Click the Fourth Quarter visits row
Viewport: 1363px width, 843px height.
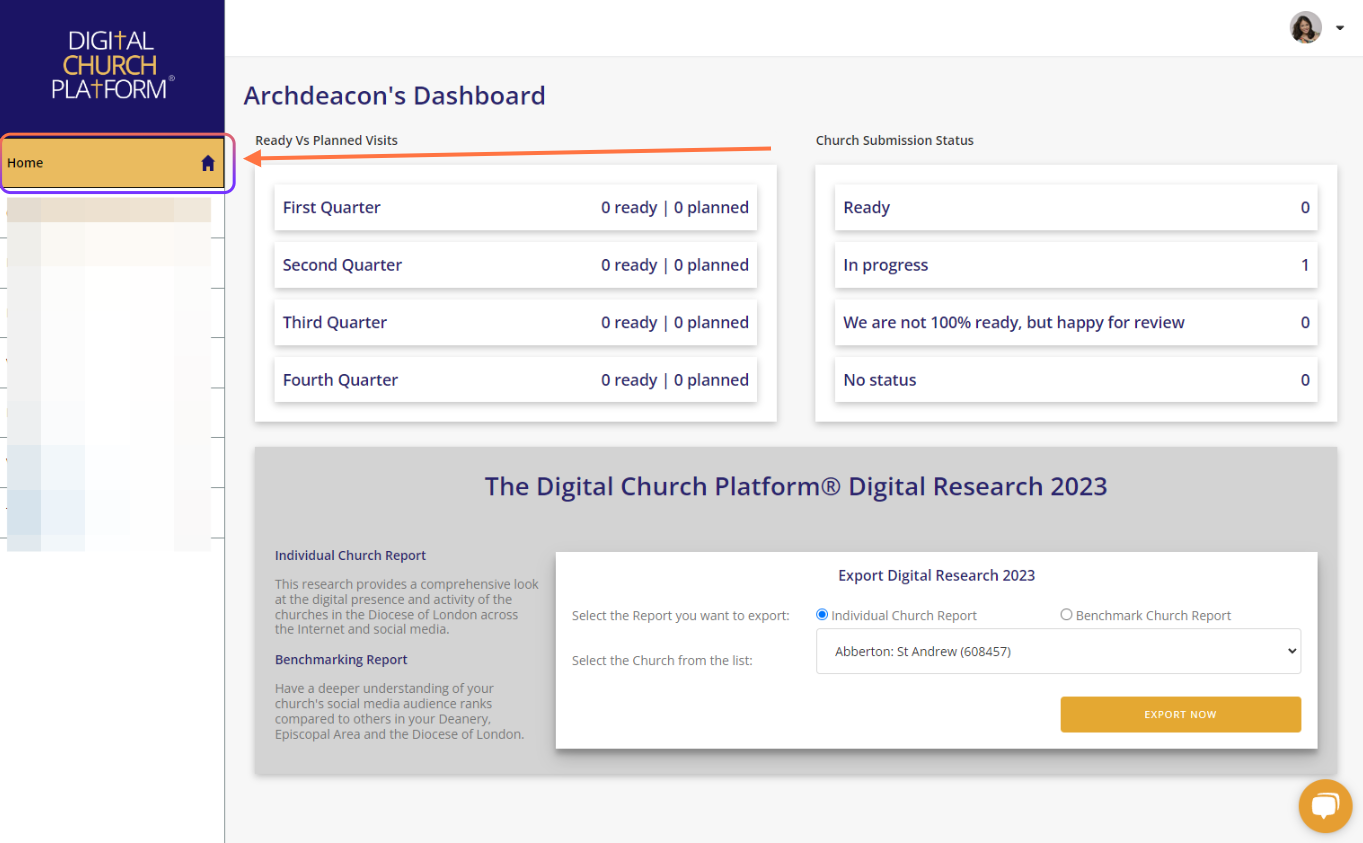(x=515, y=379)
